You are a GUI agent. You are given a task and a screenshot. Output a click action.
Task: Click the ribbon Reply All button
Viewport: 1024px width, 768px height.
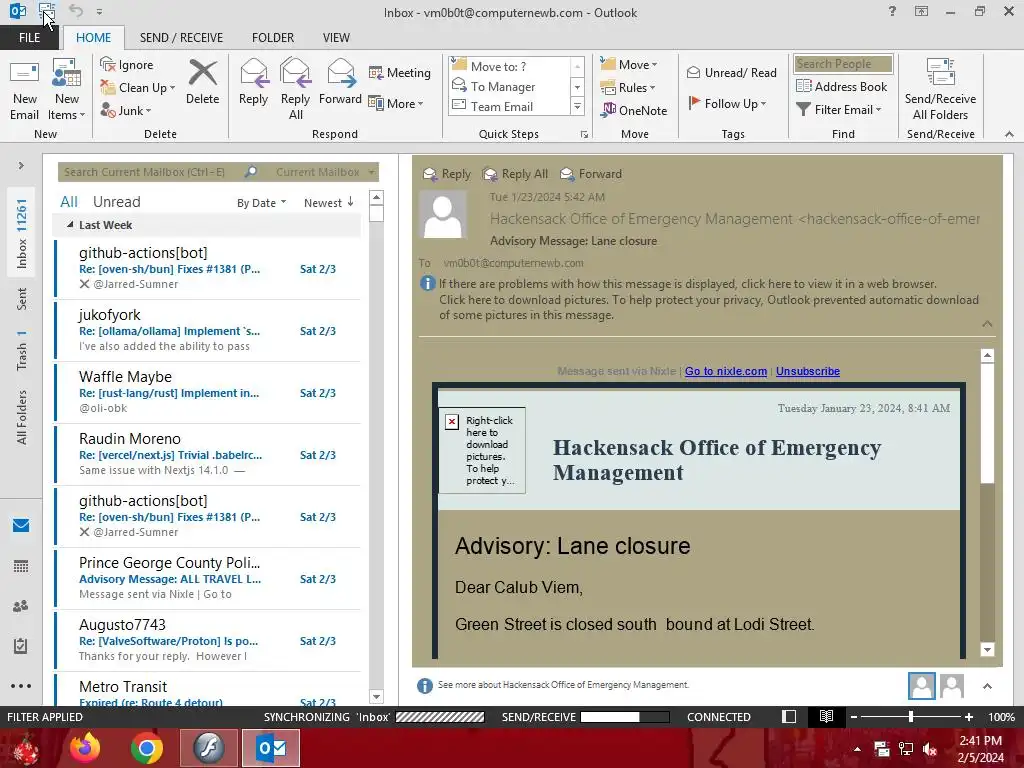[295, 90]
